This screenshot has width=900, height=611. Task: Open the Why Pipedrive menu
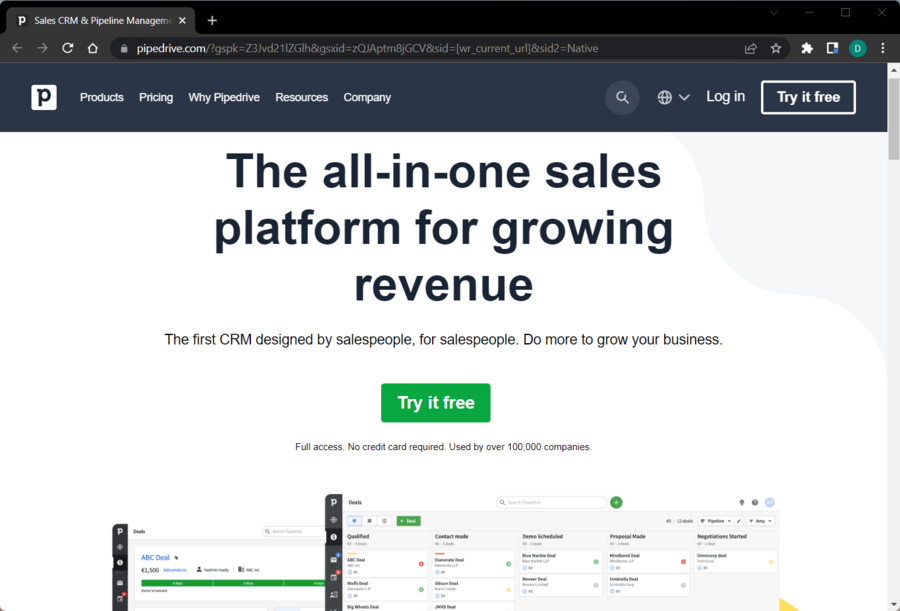tap(224, 98)
